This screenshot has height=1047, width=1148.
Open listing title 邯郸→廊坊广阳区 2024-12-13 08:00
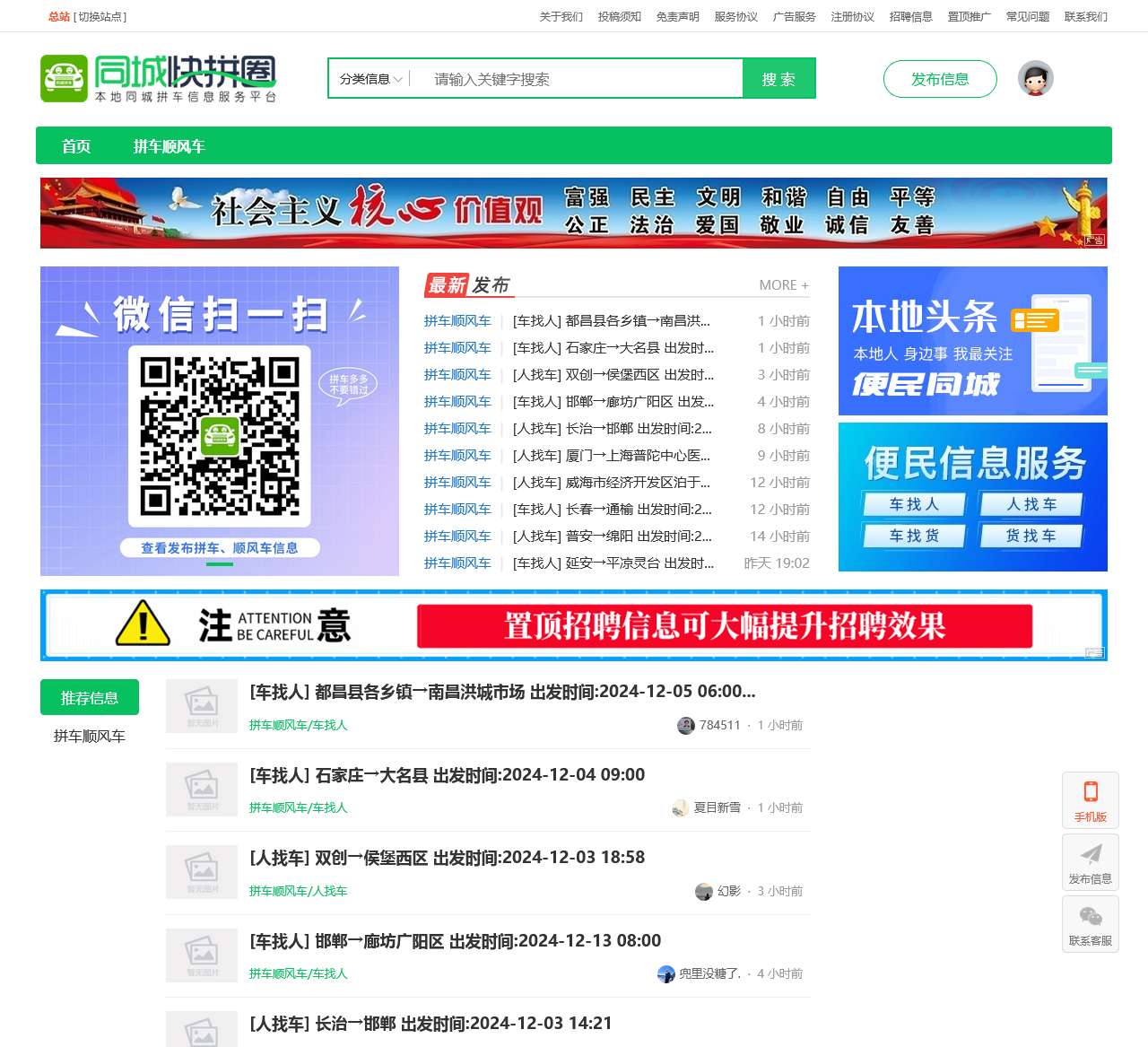click(x=456, y=941)
